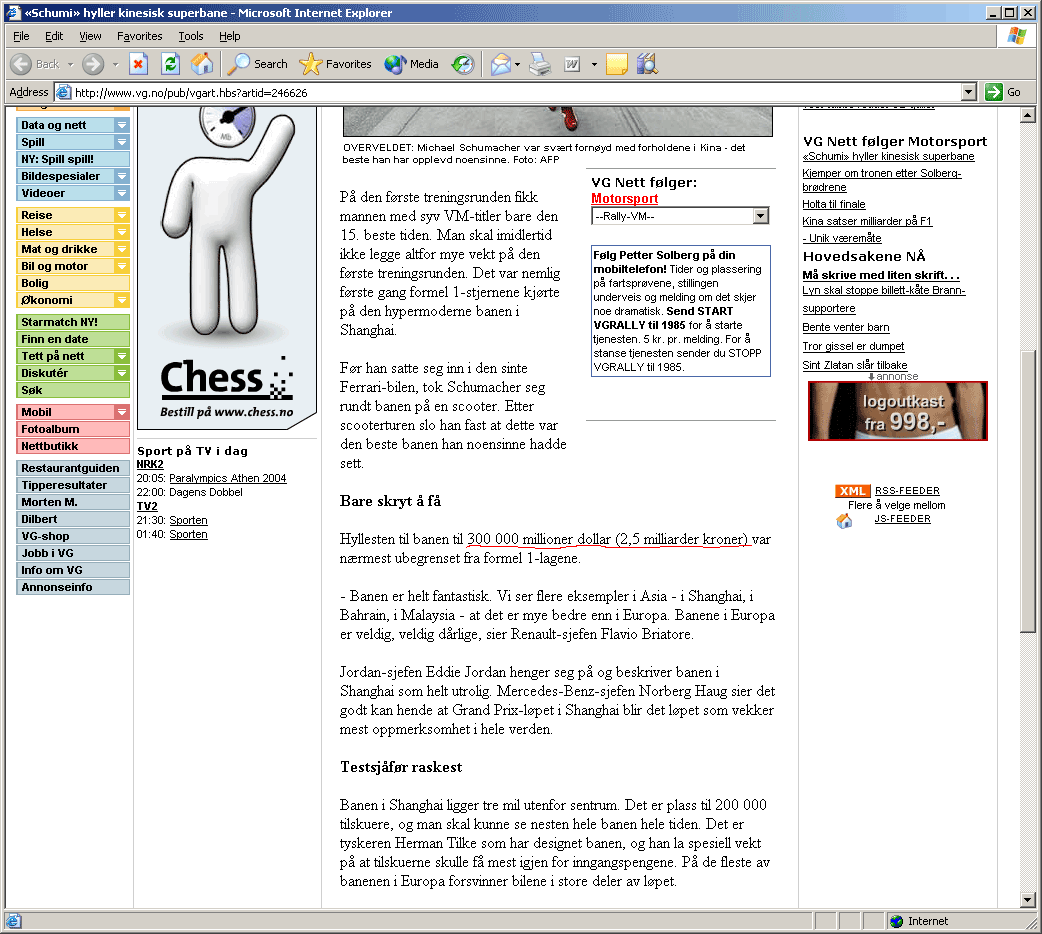
Task: Open the RSS-FEEDER link
Action: click(x=907, y=491)
